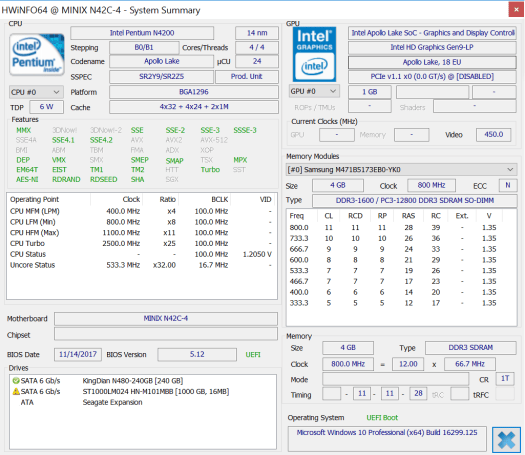Click the Intel Pentium inside logo

37,55
